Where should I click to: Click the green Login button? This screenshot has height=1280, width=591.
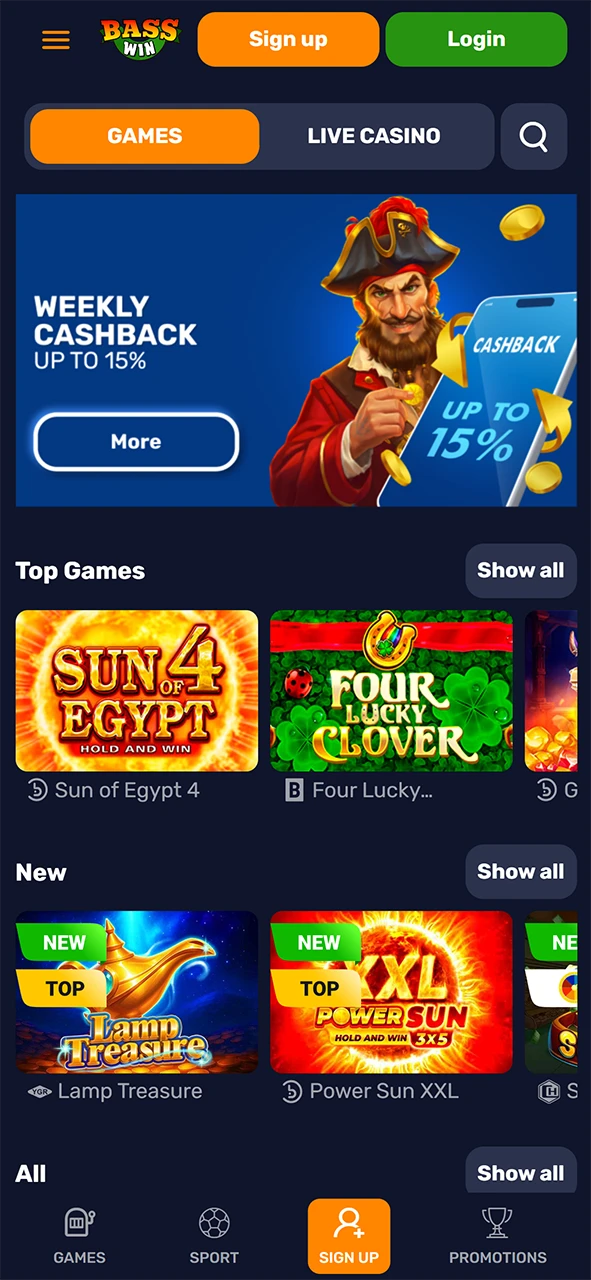point(476,40)
